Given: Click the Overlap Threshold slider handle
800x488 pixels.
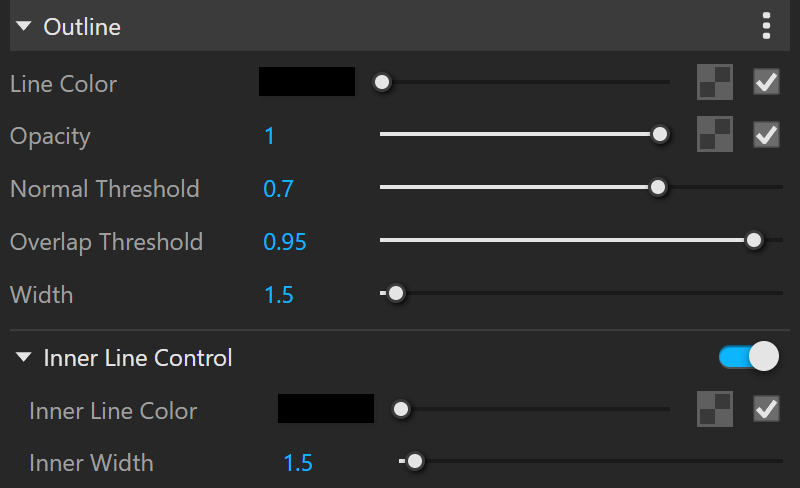Looking at the screenshot, I should coord(754,240).
